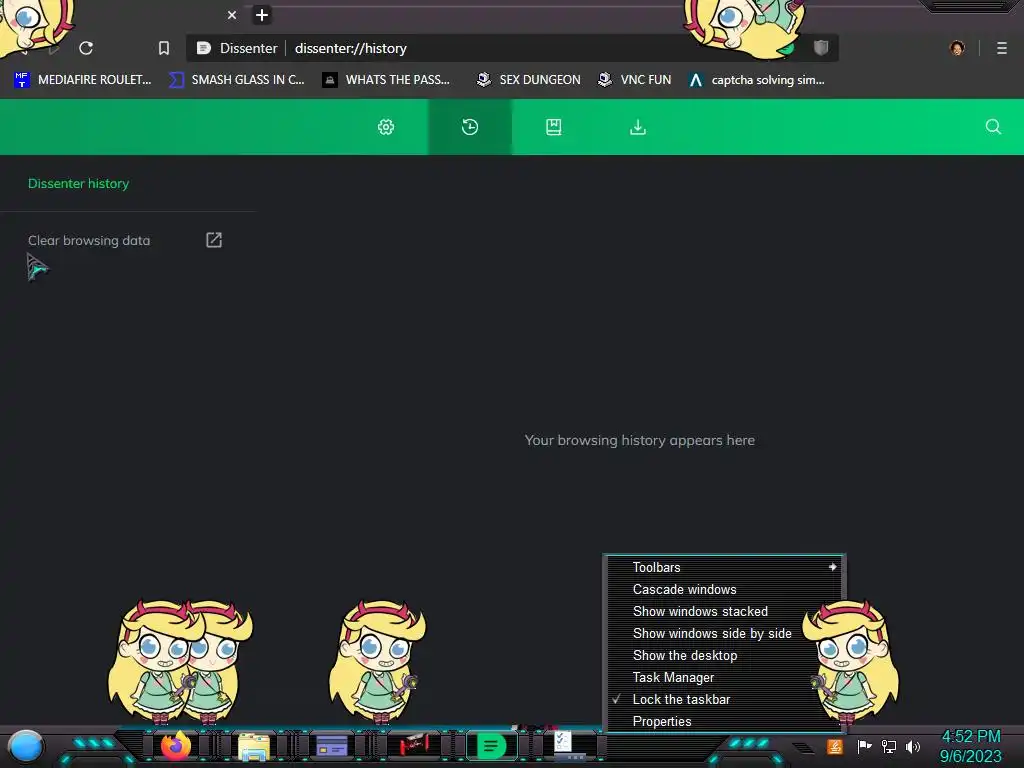Open a new tab with plus button
1024x768 pixels.
click(x=262, y=15)
